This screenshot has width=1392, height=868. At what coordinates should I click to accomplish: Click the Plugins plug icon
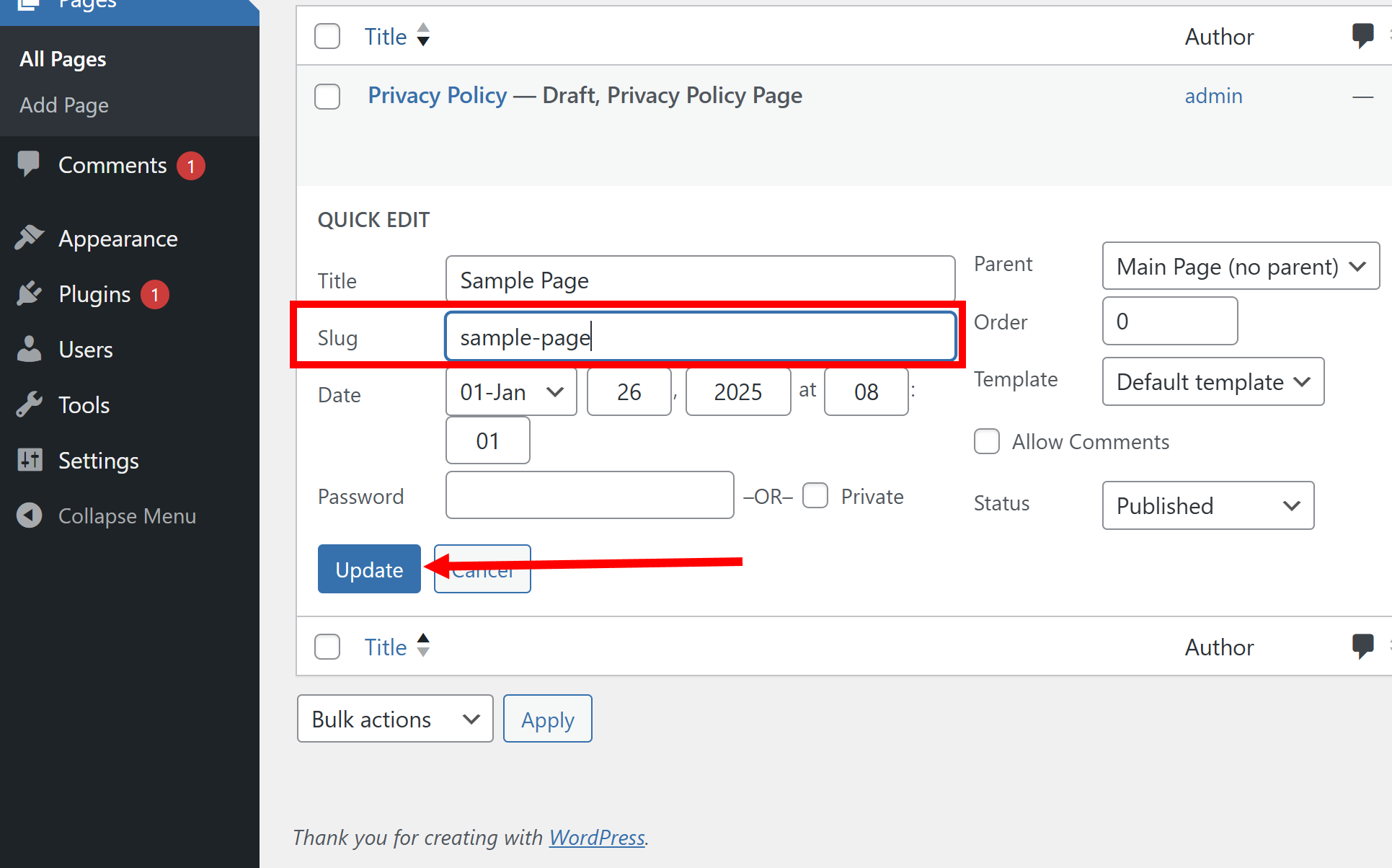tap(30, 293)
